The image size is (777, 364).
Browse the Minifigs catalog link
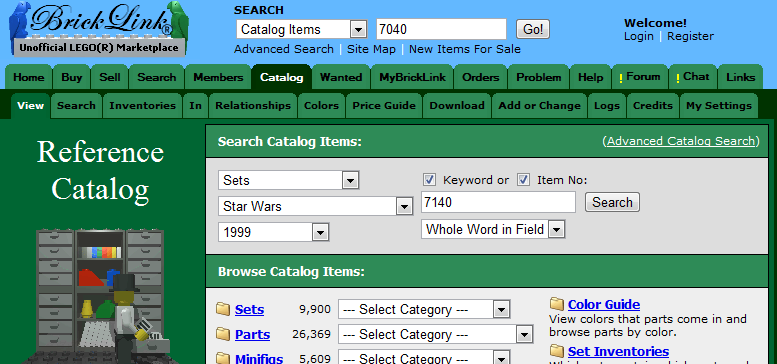pos(259,359)
